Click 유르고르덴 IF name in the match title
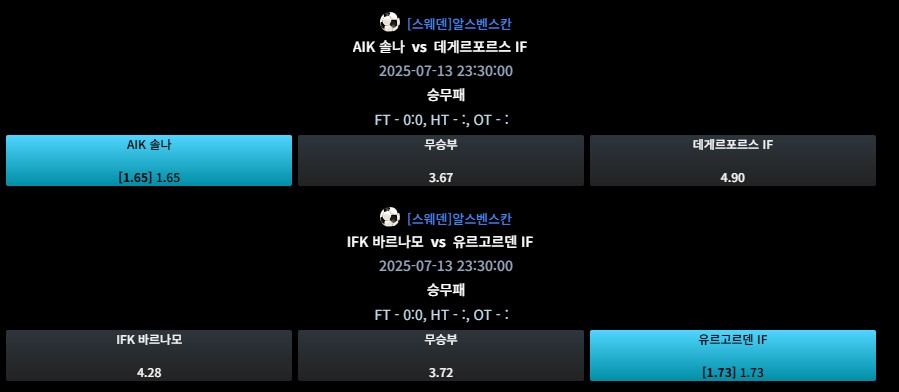The image size is (899, 392). pos(493,242)
